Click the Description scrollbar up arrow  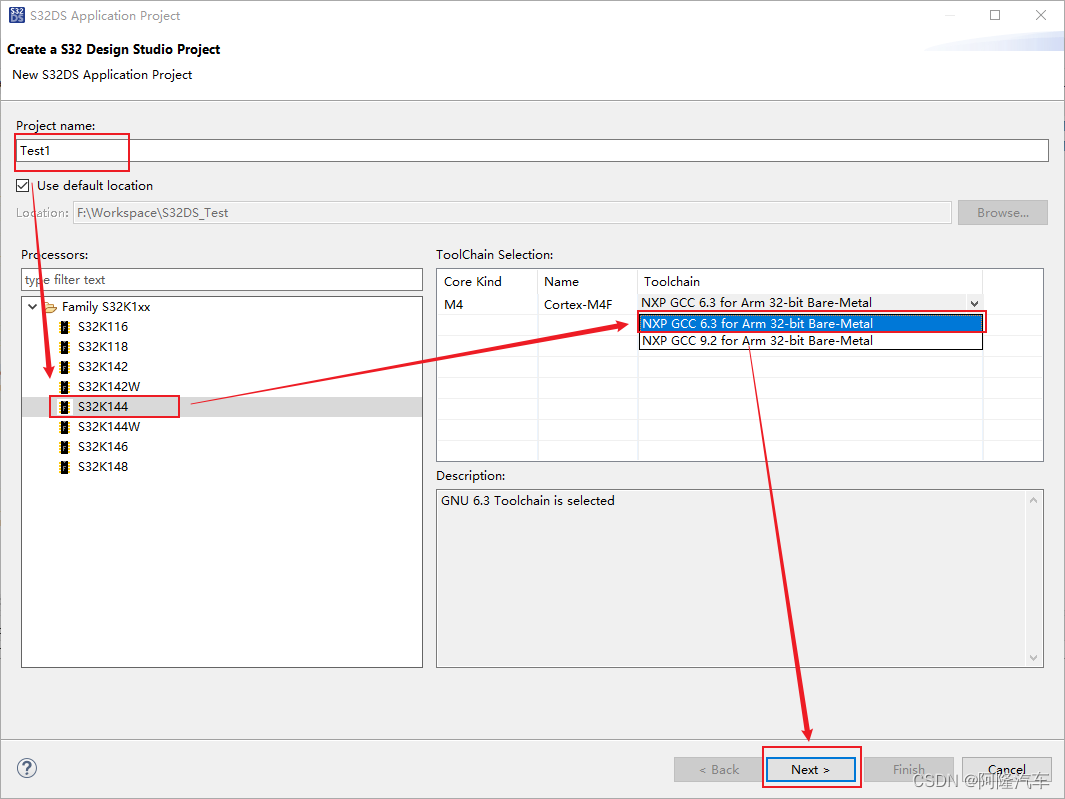1033,500
